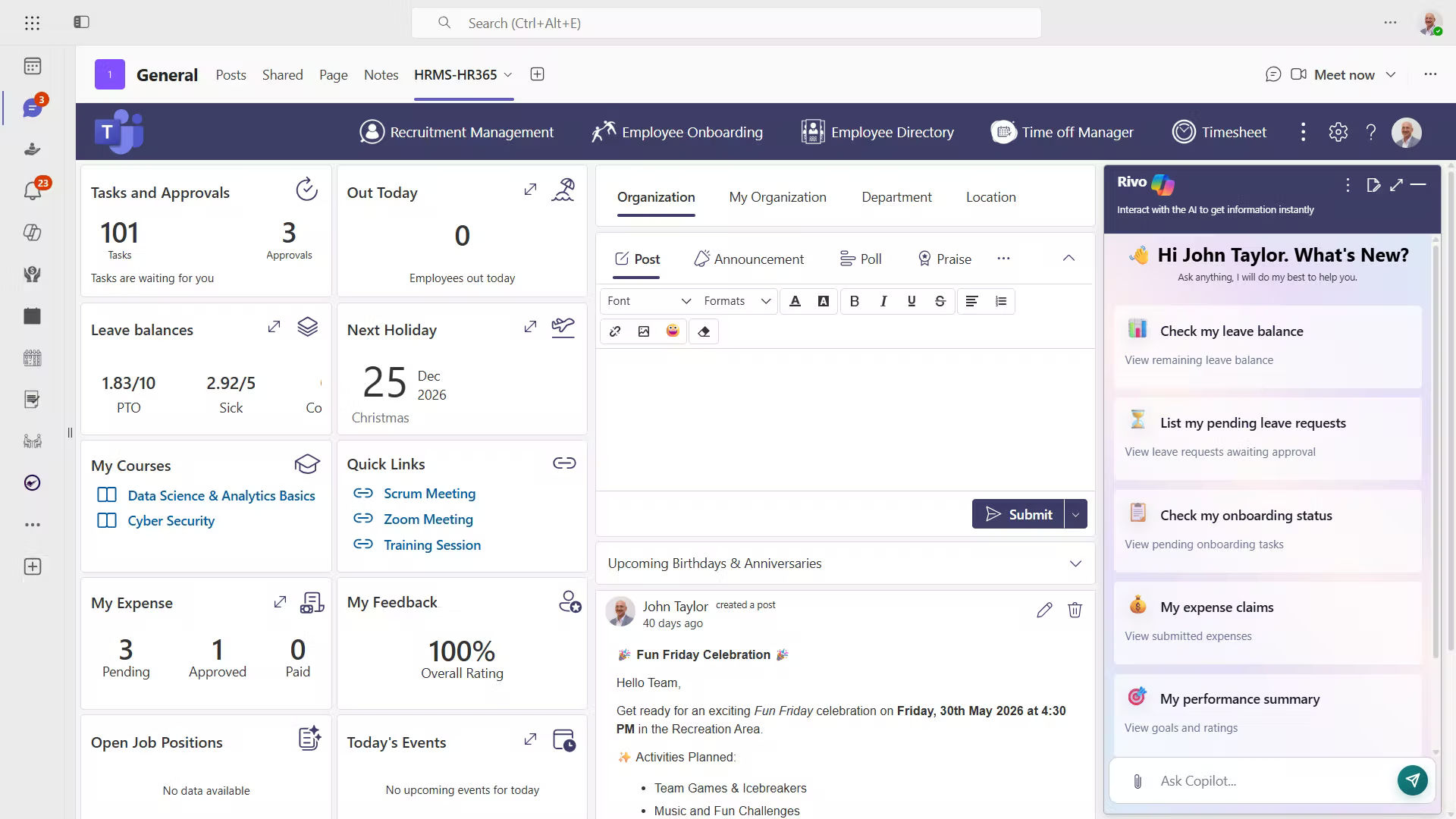This screenshot has height=819, width=1456.
Task: Click the post editor text area
Action: click(x=845, y=419)
